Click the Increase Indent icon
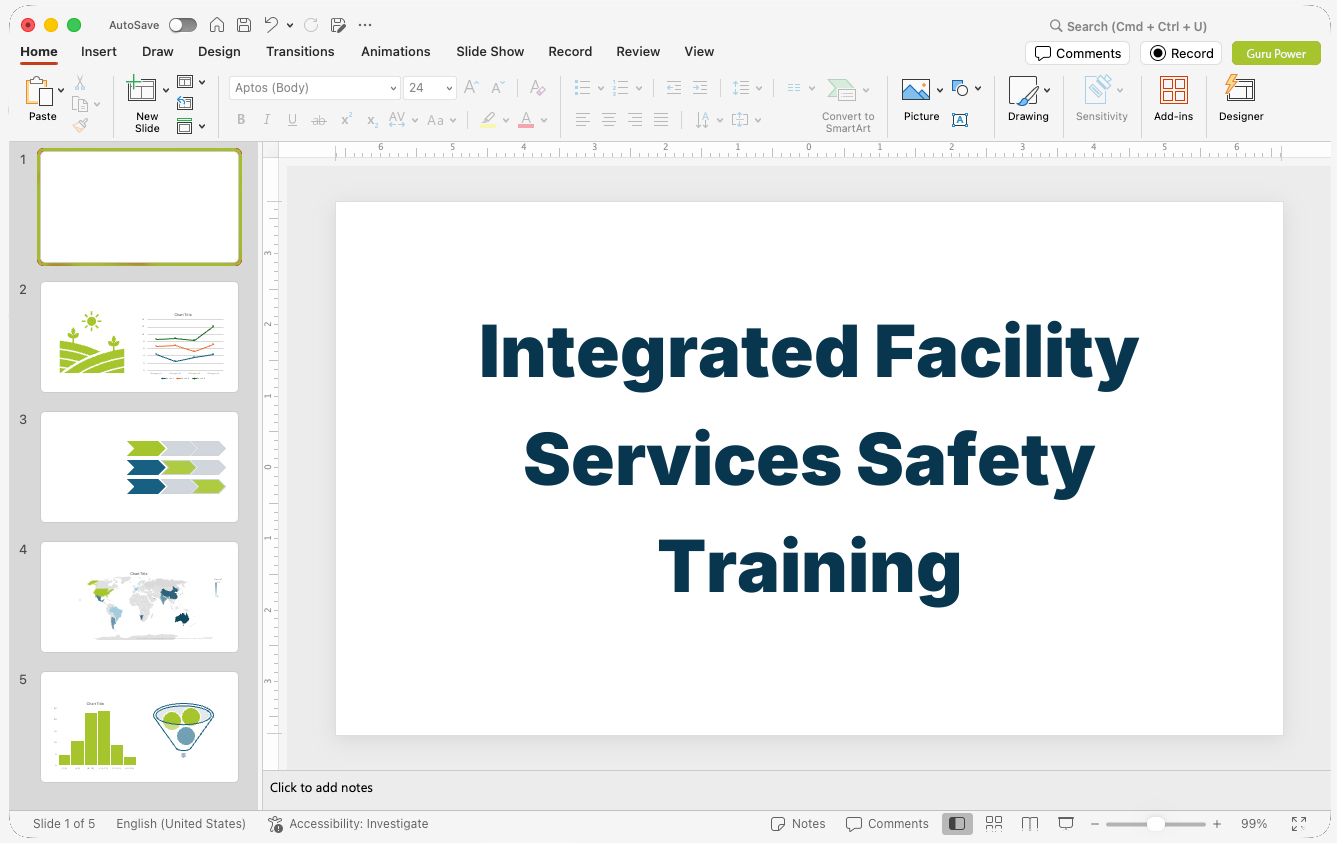Image resolution: width=1337 pixels, height=843 pixels. pyautogui.click(x=700, y=88)
